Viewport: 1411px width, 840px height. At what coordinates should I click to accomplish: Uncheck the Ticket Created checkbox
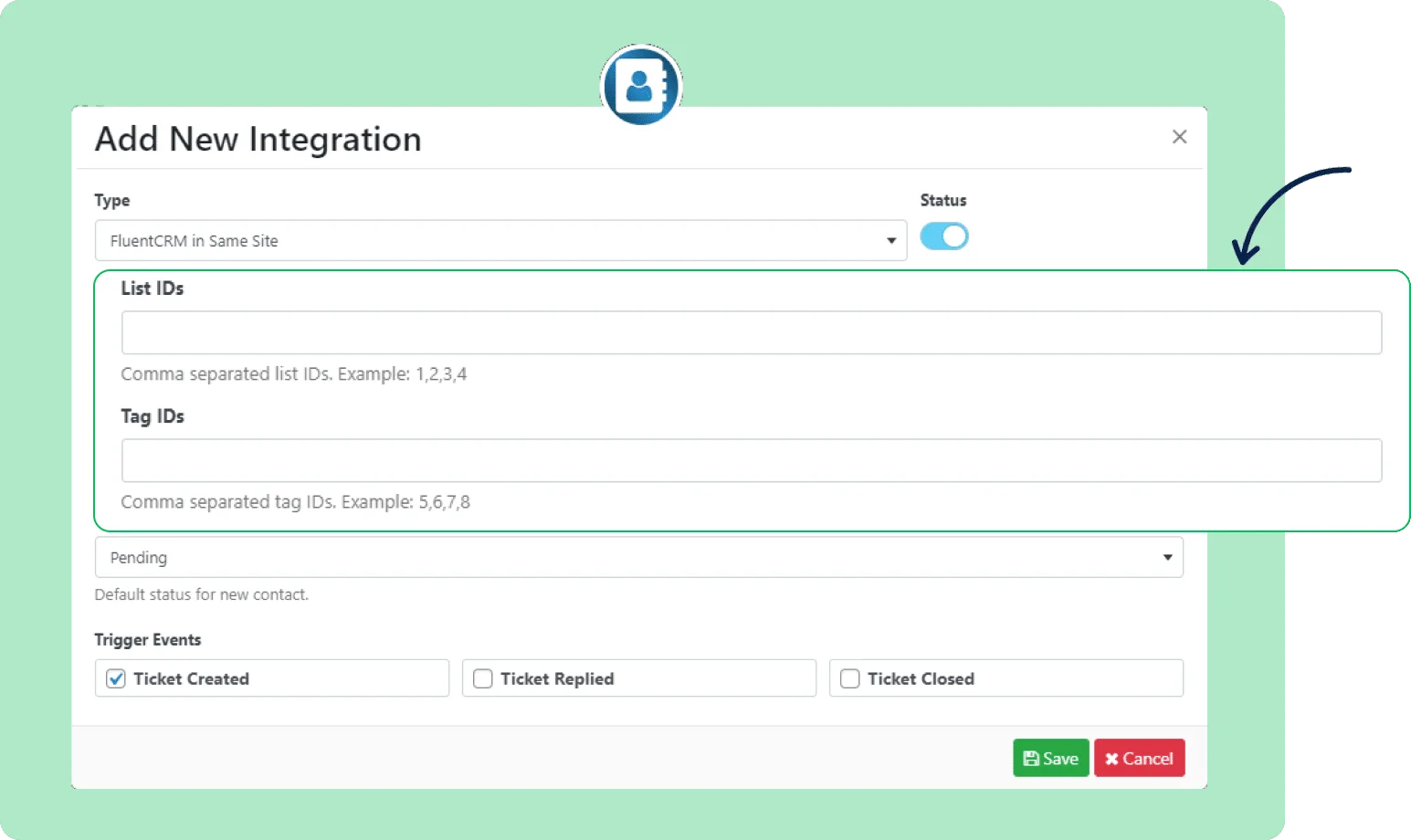[116, 678]
